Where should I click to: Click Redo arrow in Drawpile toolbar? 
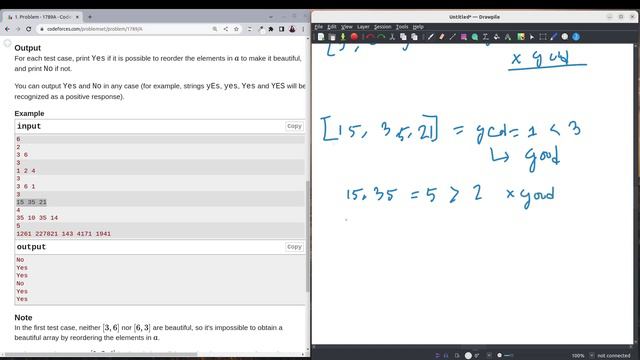point(381,37)
